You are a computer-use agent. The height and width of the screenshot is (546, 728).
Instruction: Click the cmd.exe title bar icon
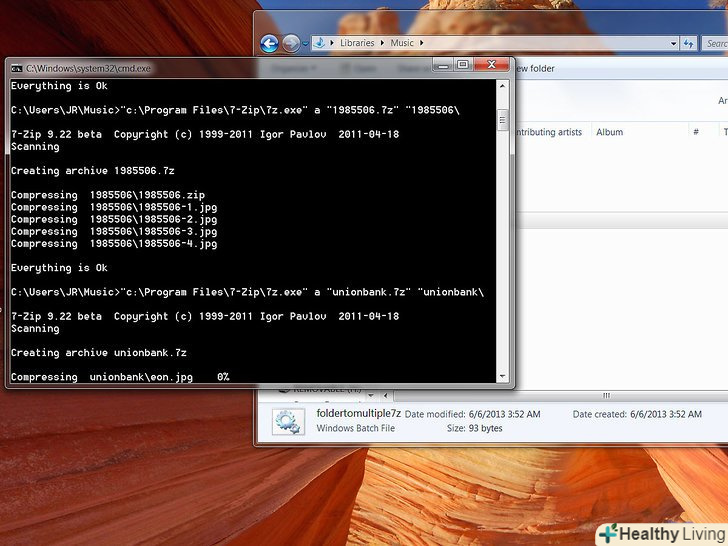(16, 68)
